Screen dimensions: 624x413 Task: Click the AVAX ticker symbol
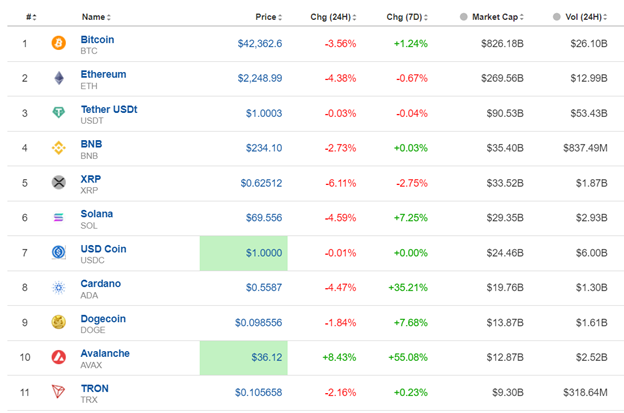[x=91, y=365]
